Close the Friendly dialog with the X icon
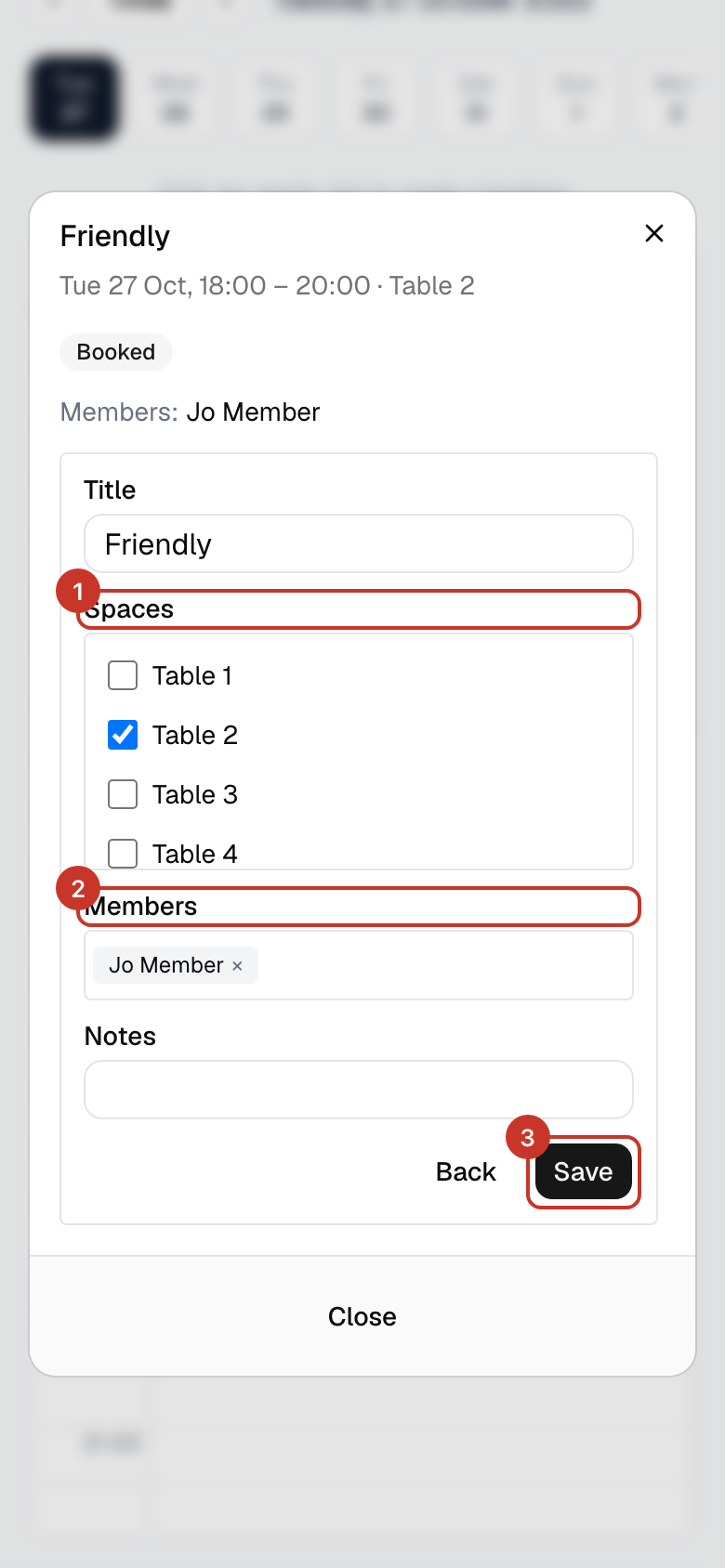The width and height of the screenshot is (725, 1568). [x=654, y=233]
